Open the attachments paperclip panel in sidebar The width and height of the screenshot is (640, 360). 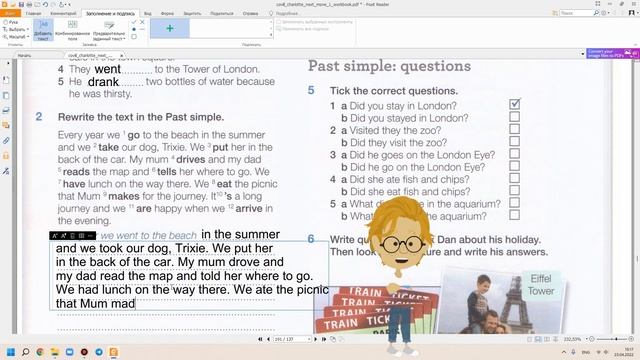coord(6,141)
